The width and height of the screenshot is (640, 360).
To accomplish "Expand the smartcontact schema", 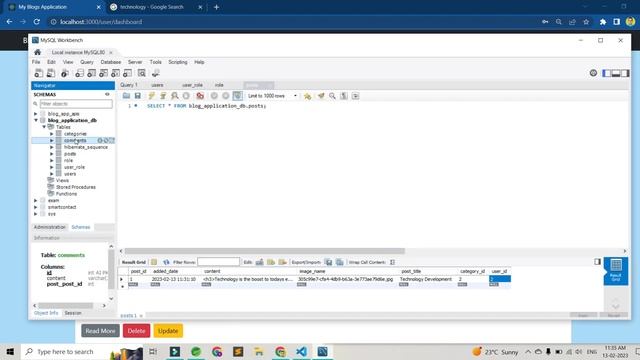I will (x=36, y=207).
